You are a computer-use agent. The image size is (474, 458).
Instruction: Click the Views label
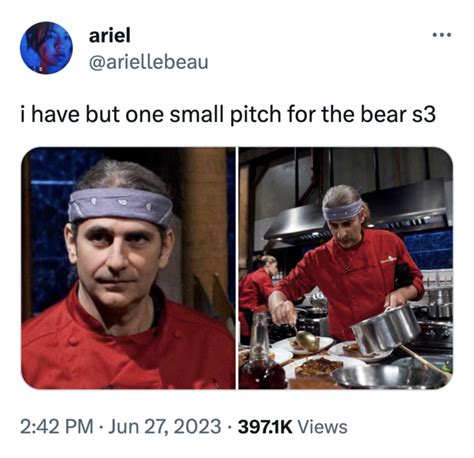pyautogui.click(x=322, y=427)
